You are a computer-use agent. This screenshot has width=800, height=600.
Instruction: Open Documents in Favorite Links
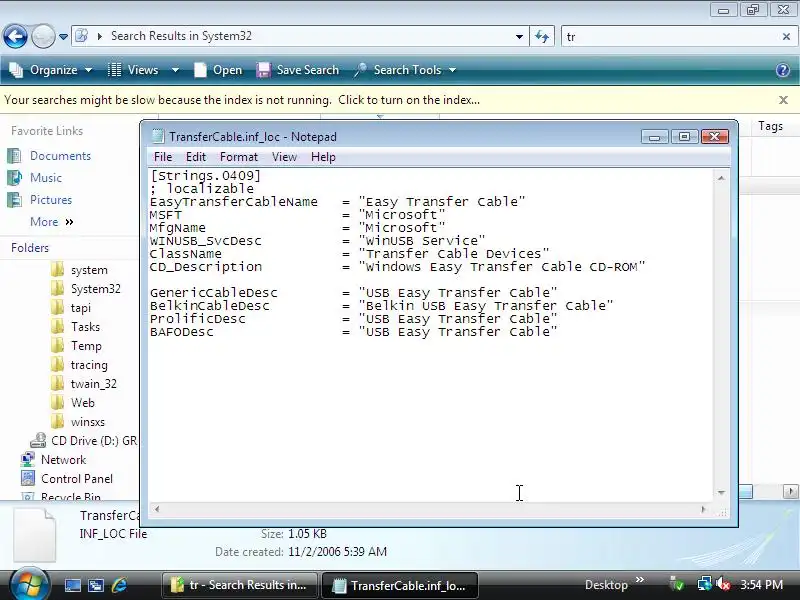coord(50,156)
